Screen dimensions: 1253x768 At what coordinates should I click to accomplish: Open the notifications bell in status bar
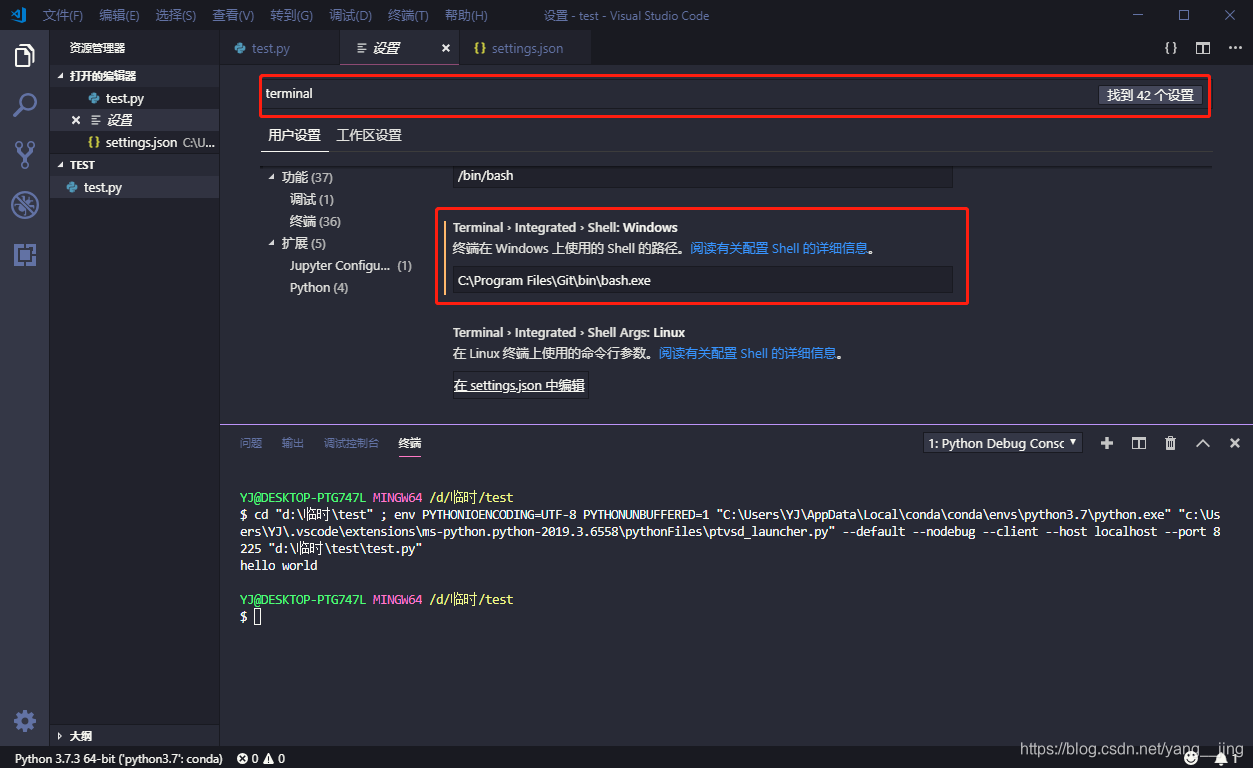[x=1222, y=759]
